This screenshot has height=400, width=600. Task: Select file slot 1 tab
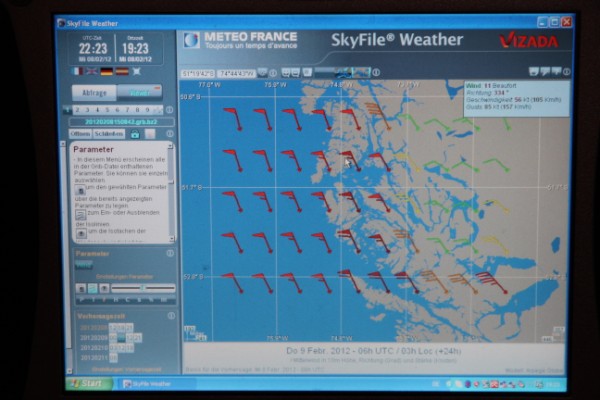coord(67,110)
